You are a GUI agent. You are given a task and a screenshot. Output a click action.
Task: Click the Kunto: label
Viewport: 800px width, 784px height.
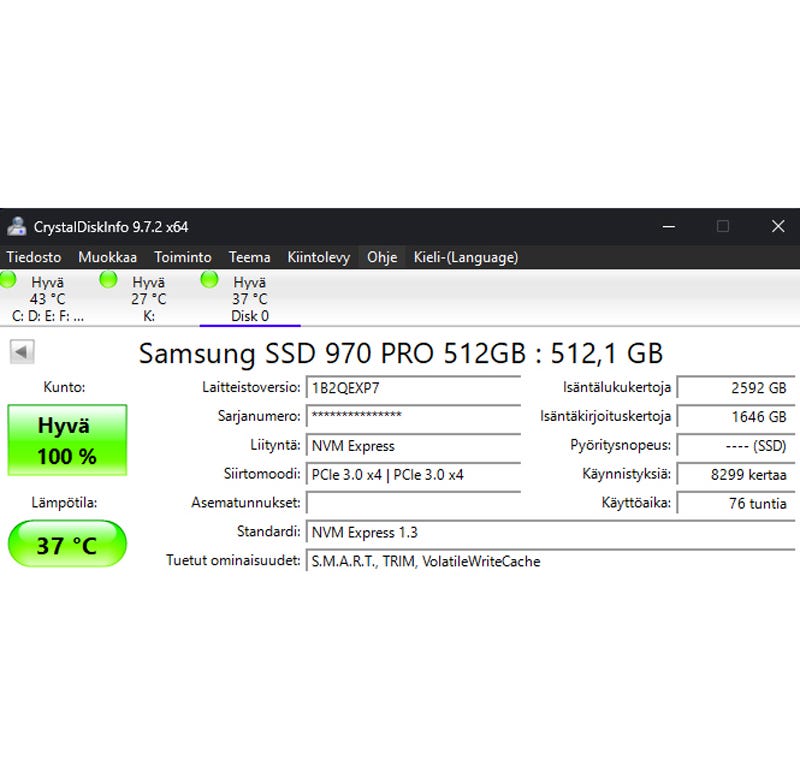[x=64, y=387]
